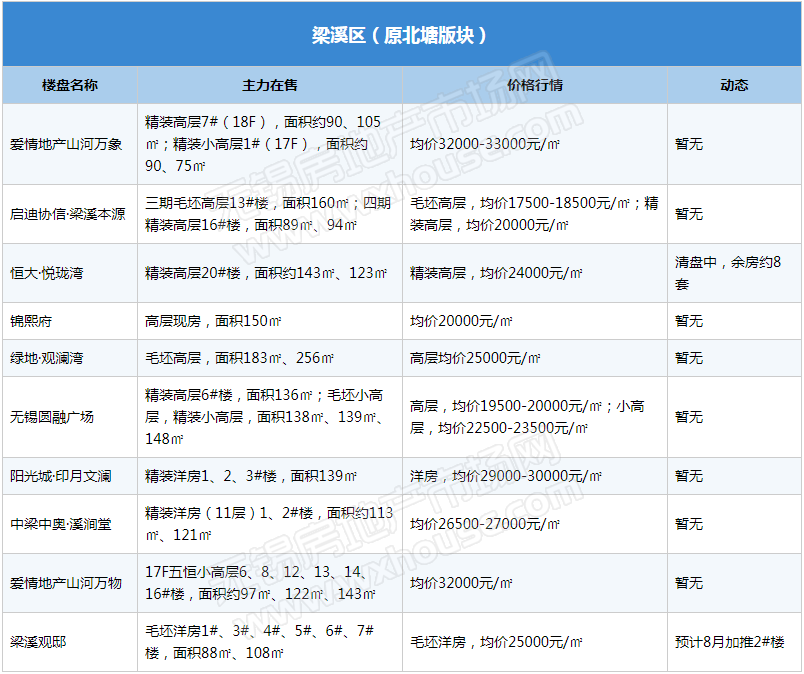Click the 启迪协信·梁溪本源 project name

[x=68, y=214]
